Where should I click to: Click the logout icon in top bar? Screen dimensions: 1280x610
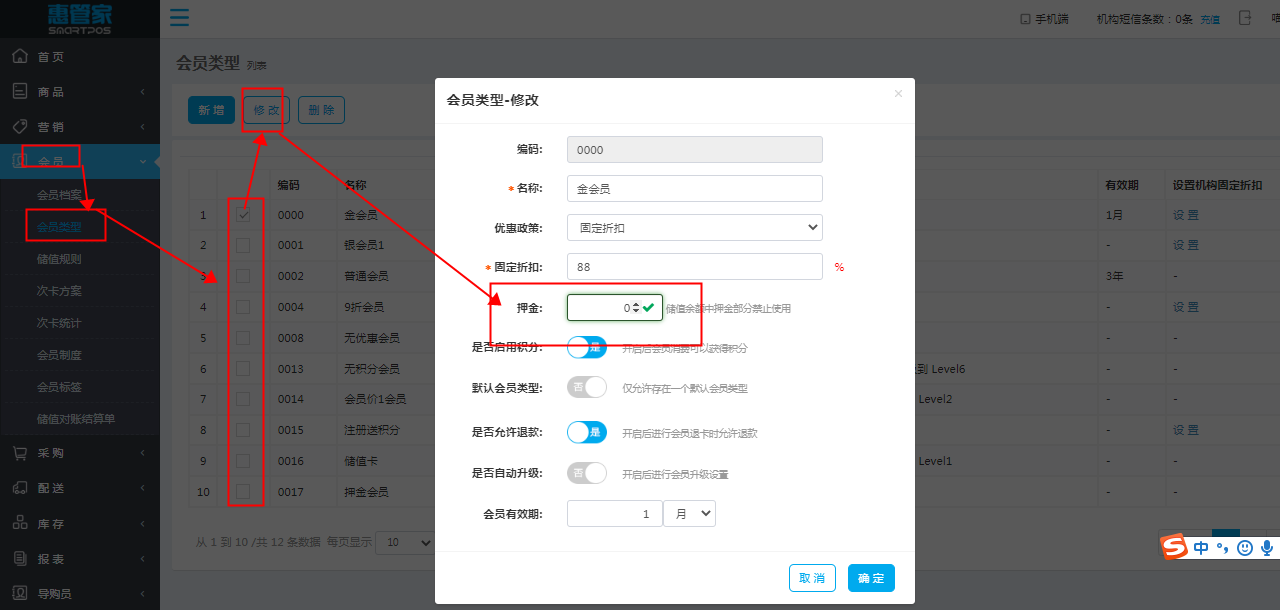point(1245,18)
